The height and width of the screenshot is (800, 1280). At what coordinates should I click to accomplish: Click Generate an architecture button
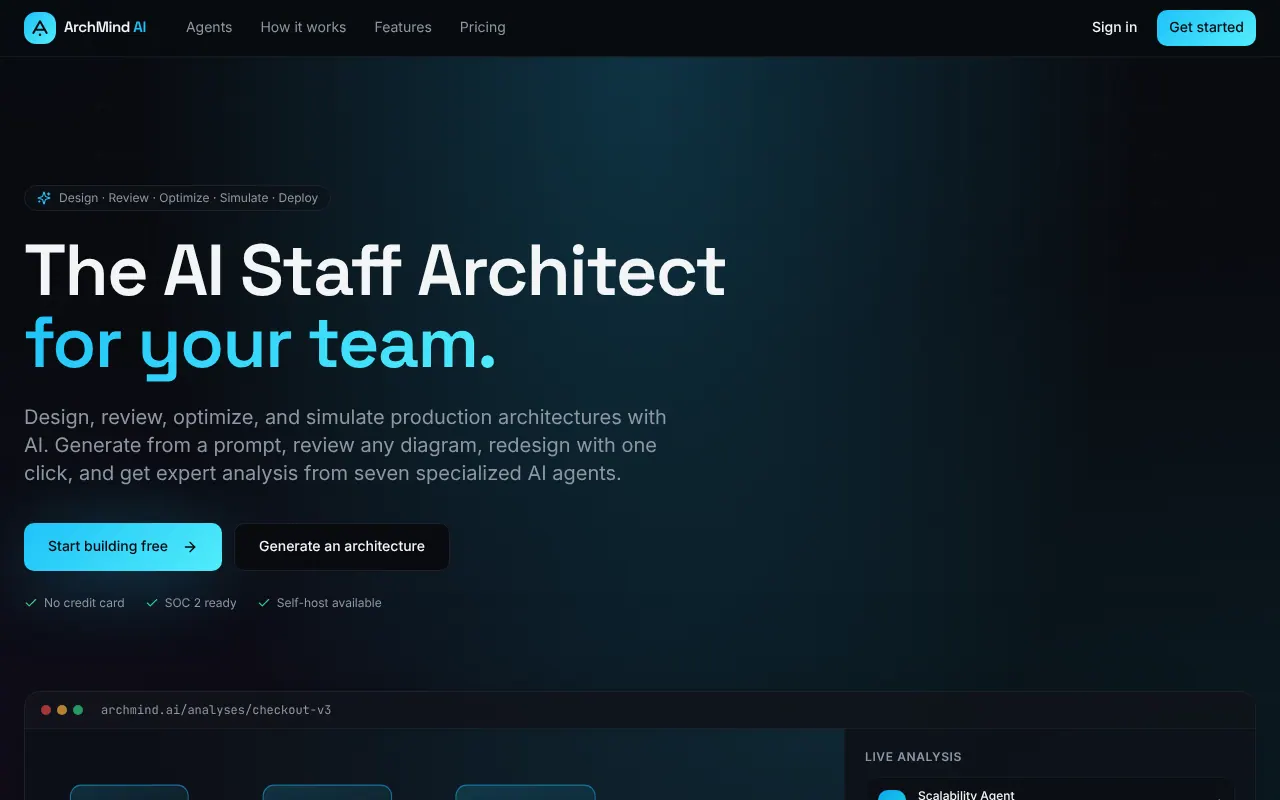tap(342, 547)
